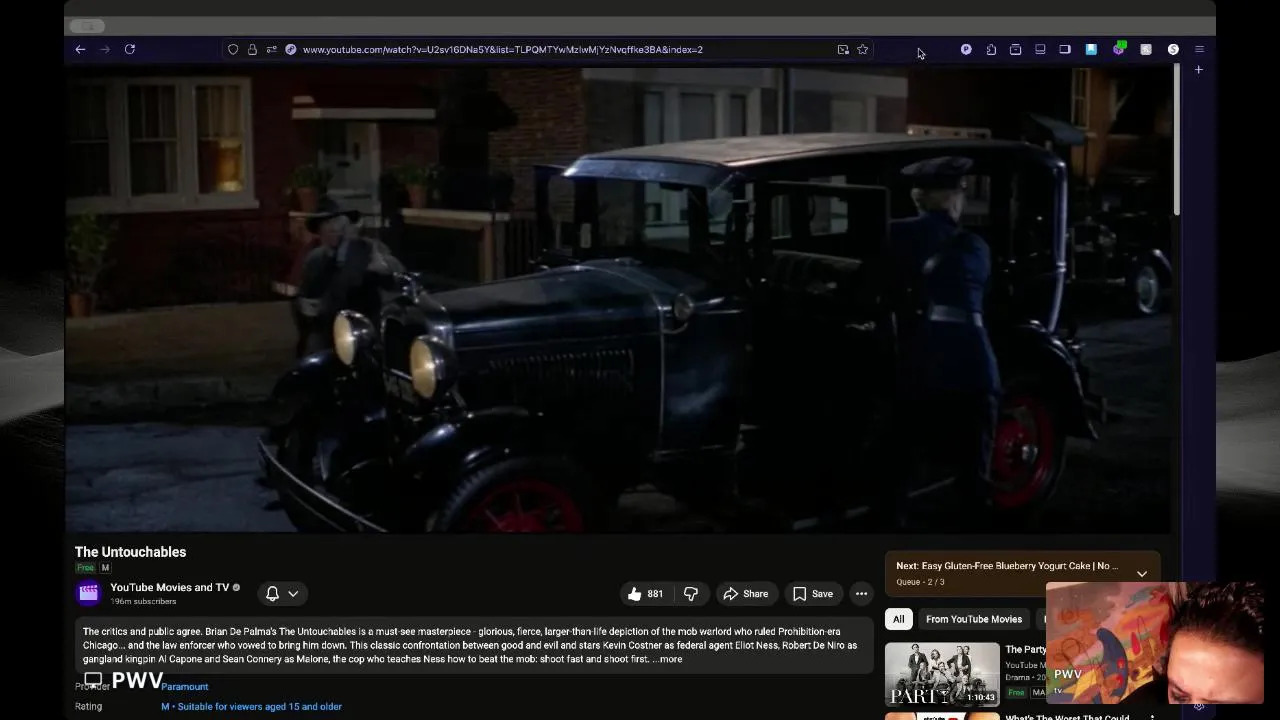This screenshot has height=720, width=1280.
Task: Click the M rating suitability link
Action: (252, 707)
